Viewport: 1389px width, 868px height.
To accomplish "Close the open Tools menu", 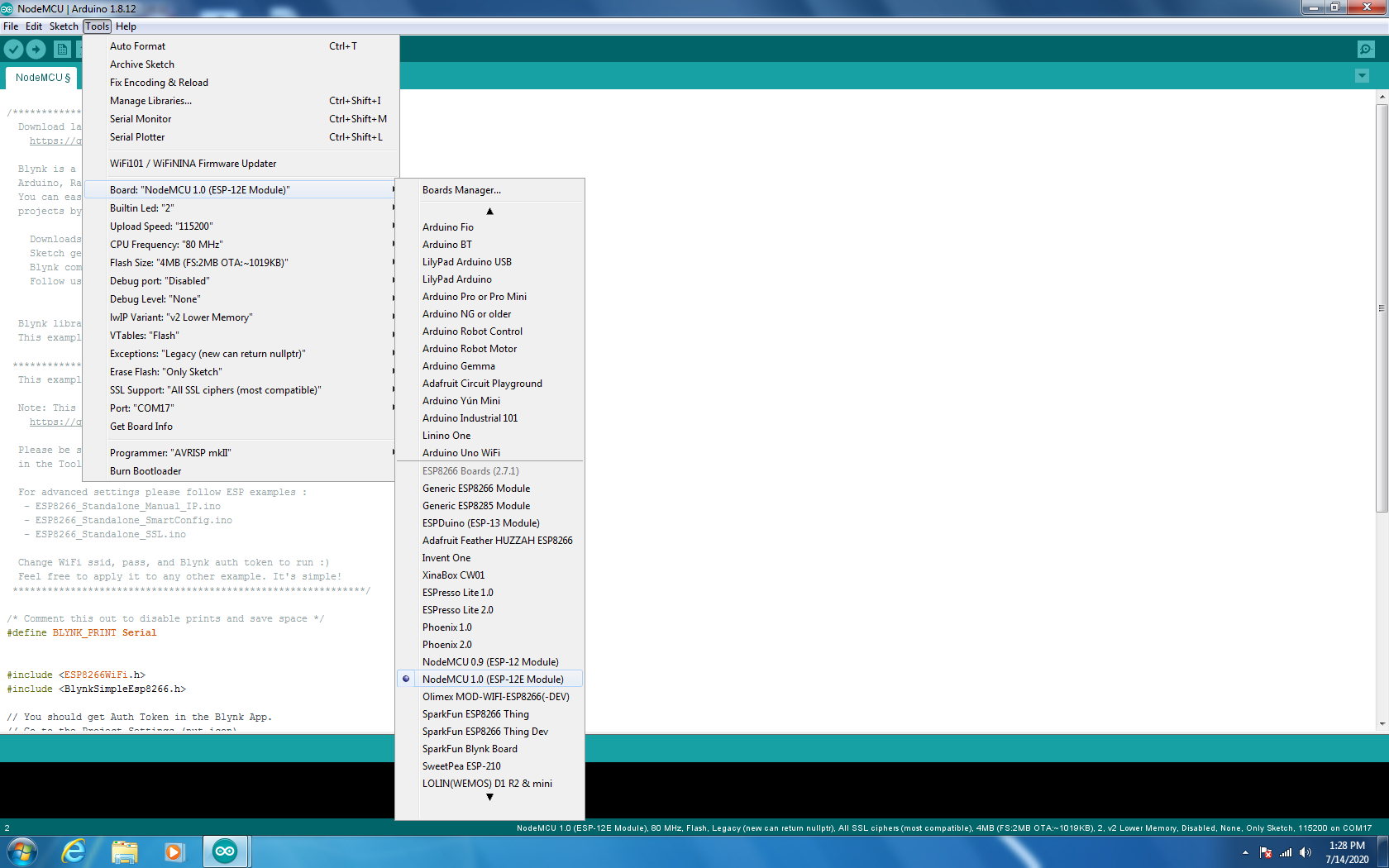I will [x=97, y=26].
